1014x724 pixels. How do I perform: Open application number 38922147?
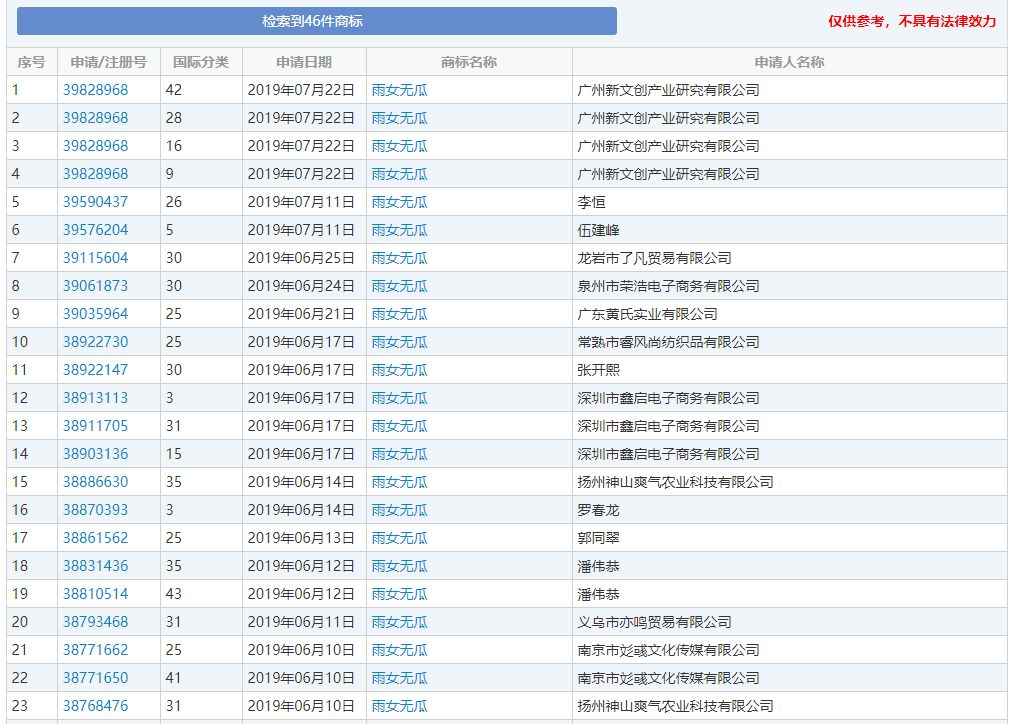tap(96, 370)
